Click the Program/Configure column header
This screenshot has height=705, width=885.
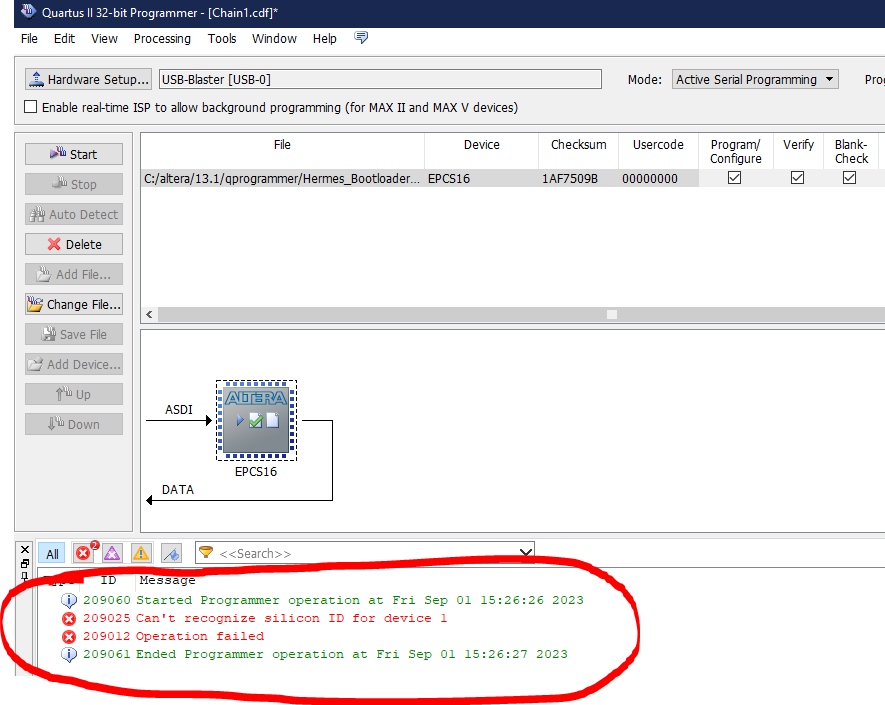point(735,151)
